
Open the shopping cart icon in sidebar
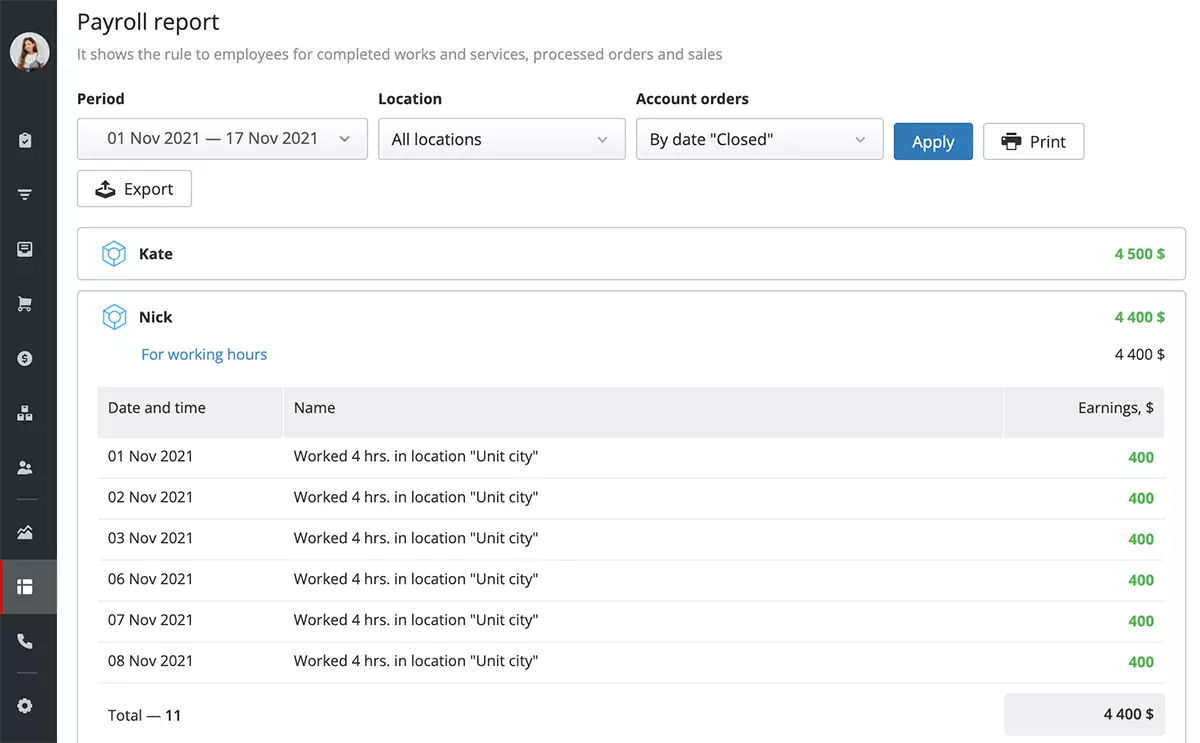point(26,304)
